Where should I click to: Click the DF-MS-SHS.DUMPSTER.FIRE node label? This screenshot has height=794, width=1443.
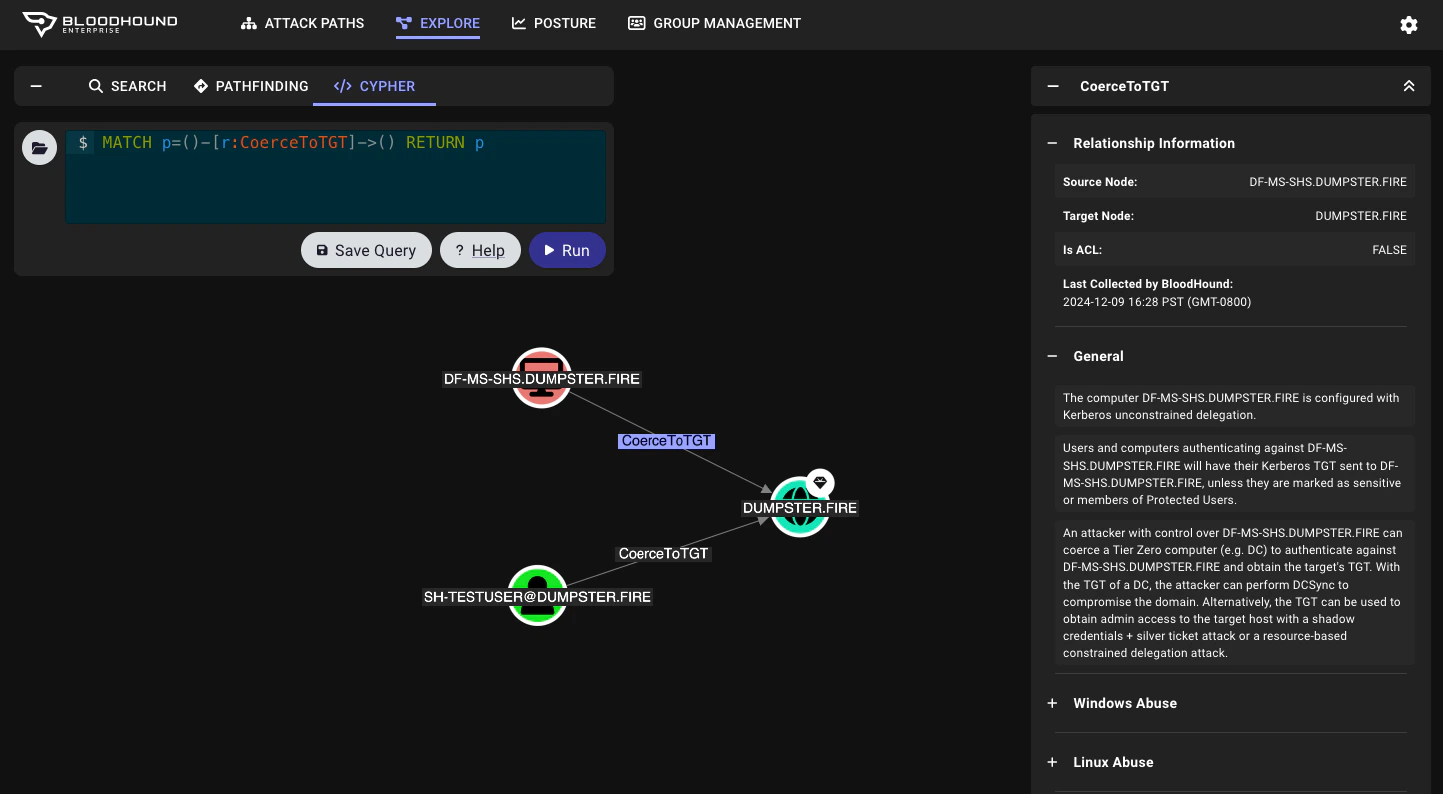(542, 379)
